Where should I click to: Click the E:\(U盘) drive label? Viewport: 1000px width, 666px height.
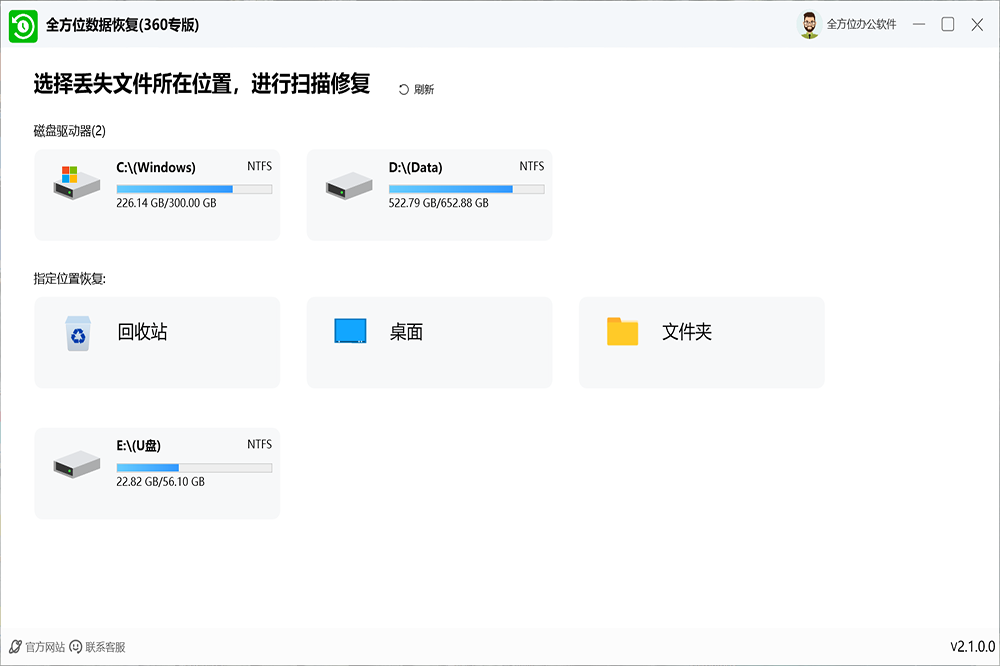pos(139,446)
